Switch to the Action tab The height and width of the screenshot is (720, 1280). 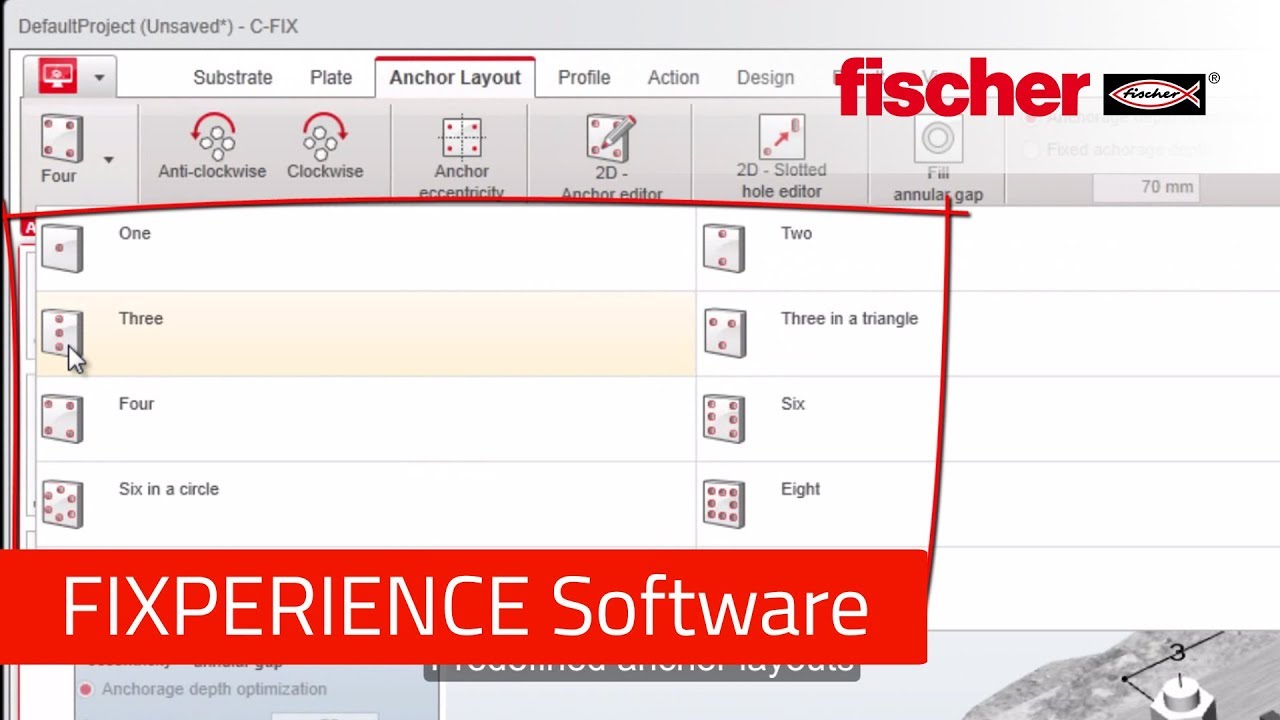(x=673, y=78)
